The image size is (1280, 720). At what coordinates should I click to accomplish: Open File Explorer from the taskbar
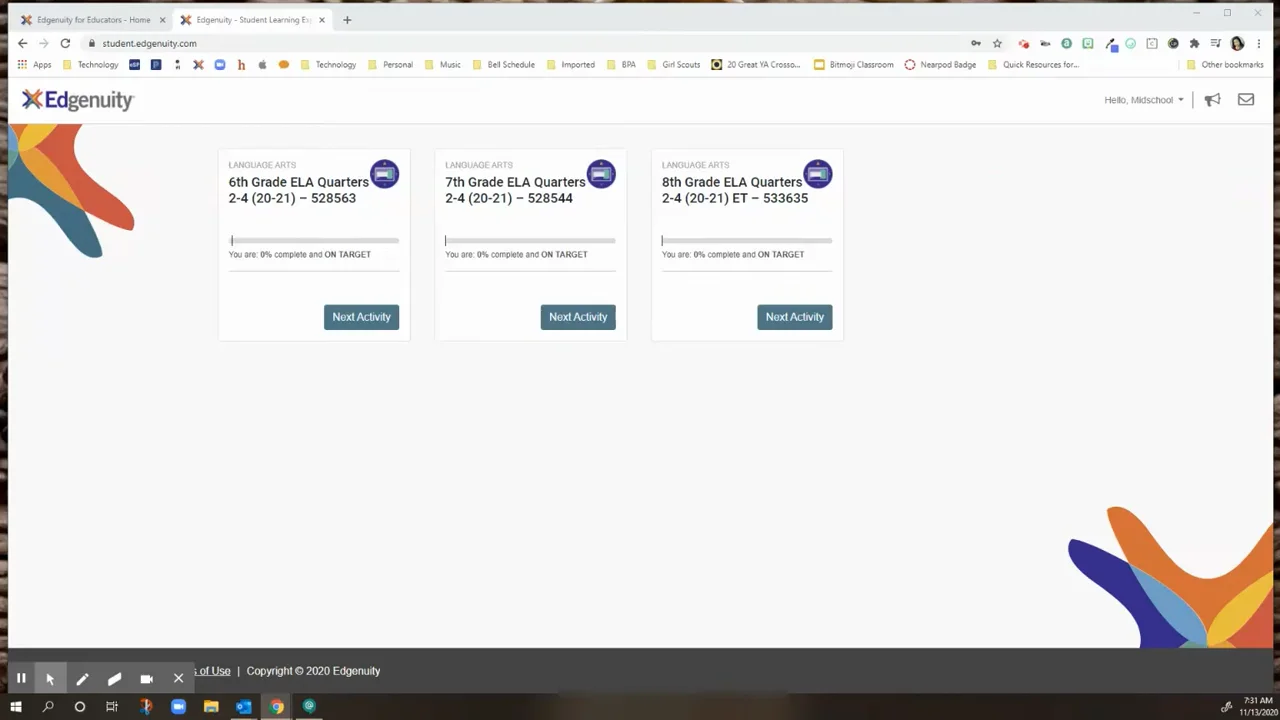[211, 707]
